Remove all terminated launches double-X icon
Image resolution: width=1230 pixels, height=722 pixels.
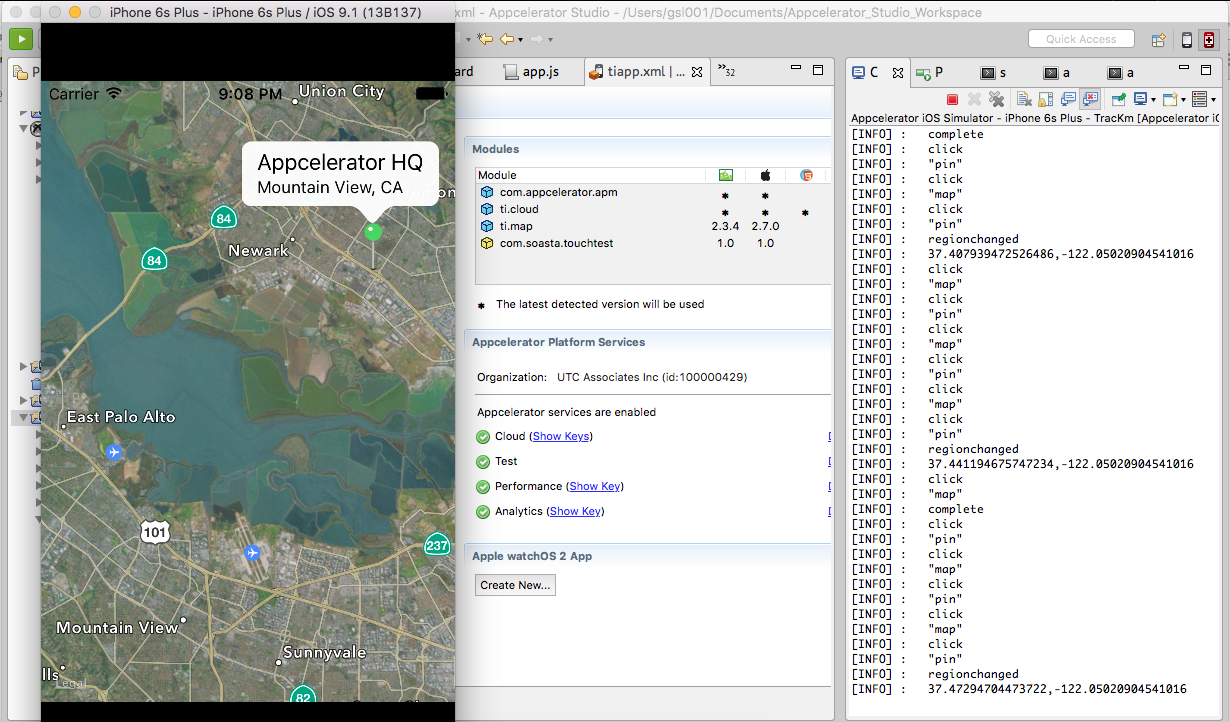click(996, 99)
